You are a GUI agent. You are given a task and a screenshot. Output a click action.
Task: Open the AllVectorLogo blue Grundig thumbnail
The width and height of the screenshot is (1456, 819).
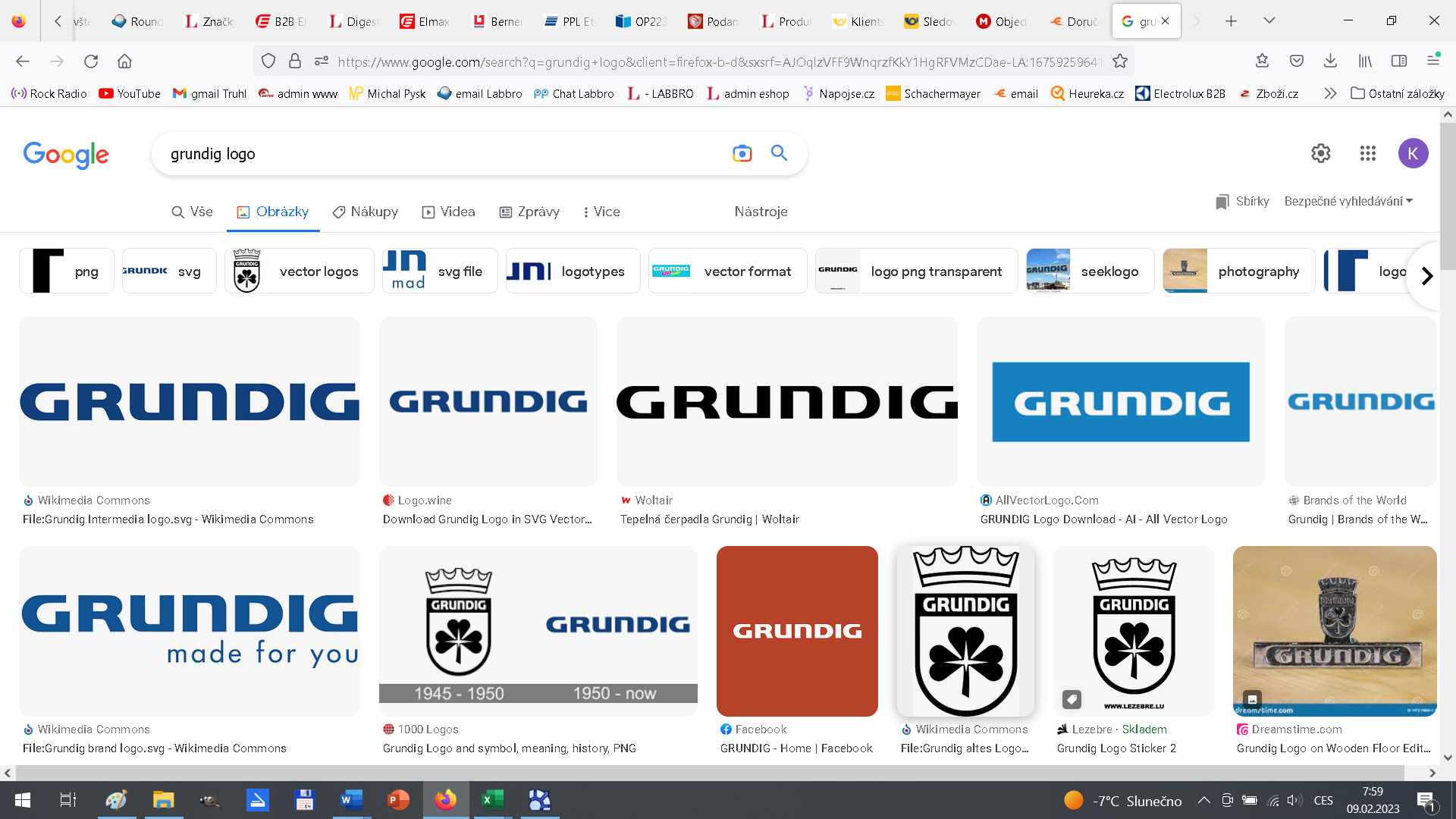pos(1121,402)
